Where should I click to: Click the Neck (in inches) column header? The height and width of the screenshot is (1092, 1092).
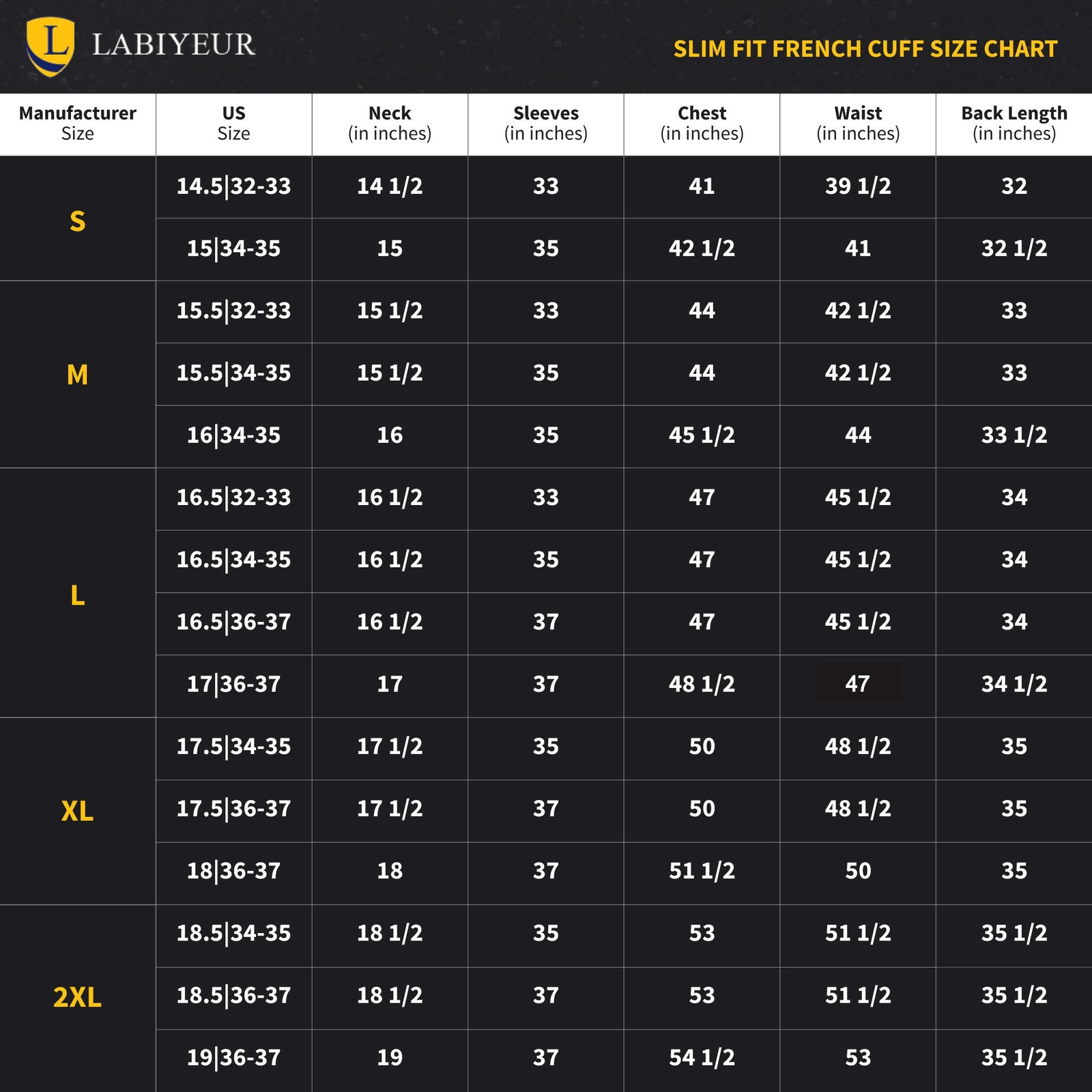390,123
